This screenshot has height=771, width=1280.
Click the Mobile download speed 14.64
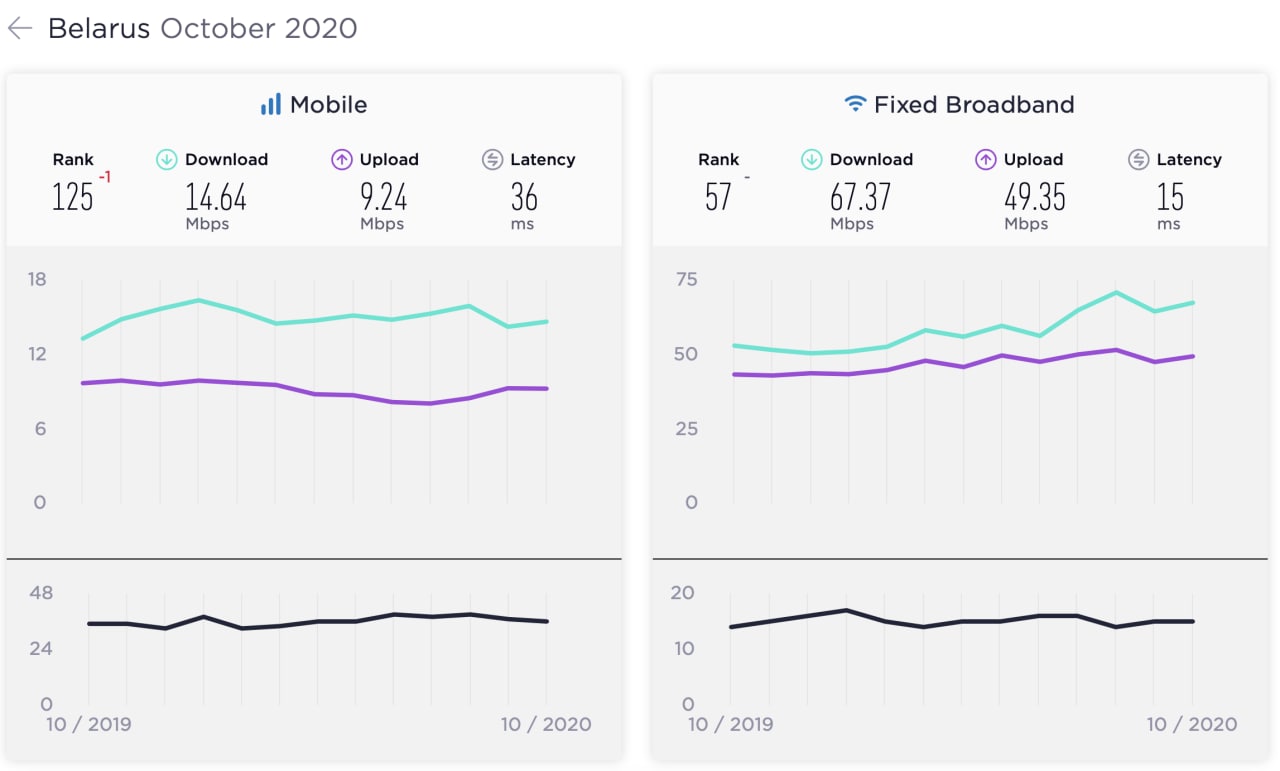pos(216,197)
